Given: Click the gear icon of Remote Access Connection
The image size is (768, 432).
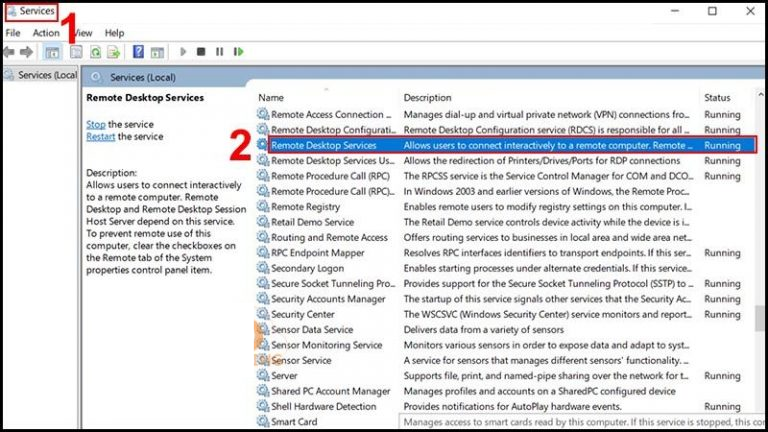Looking at the screenshot, I should [263, 114].
